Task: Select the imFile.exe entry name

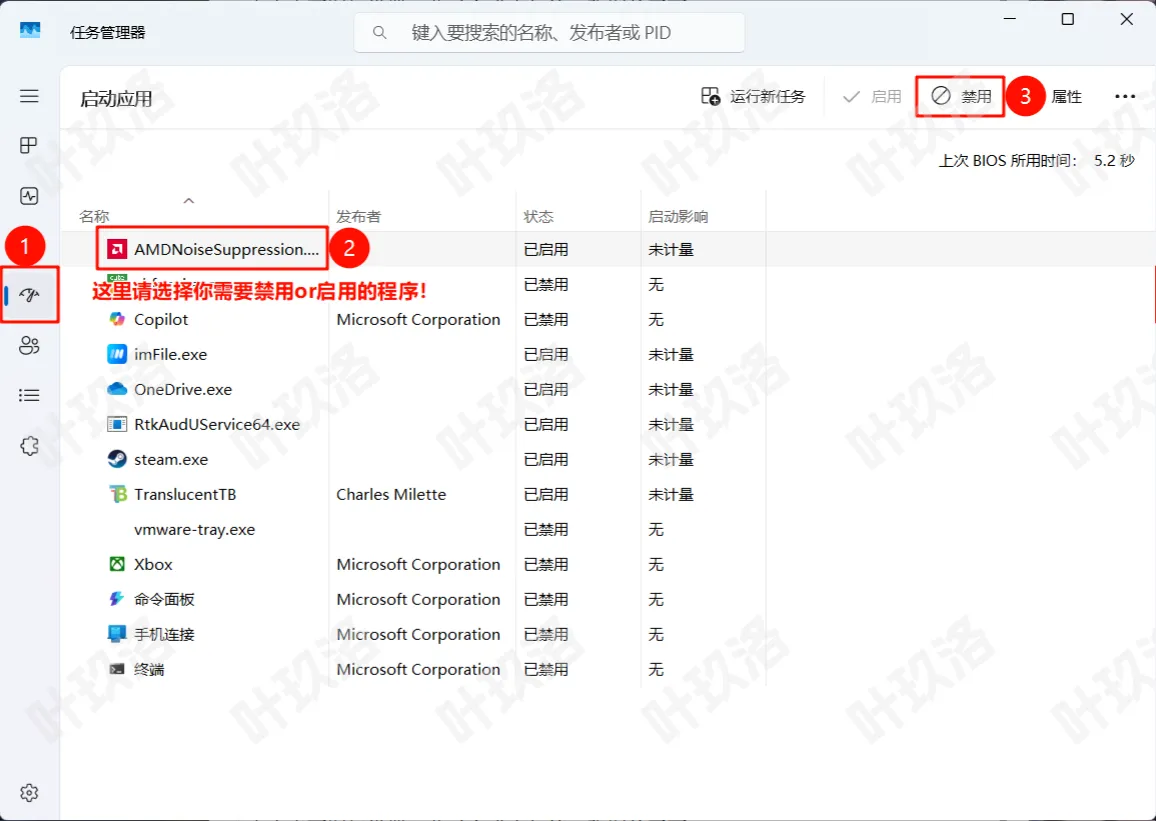Action: [170, 354]
